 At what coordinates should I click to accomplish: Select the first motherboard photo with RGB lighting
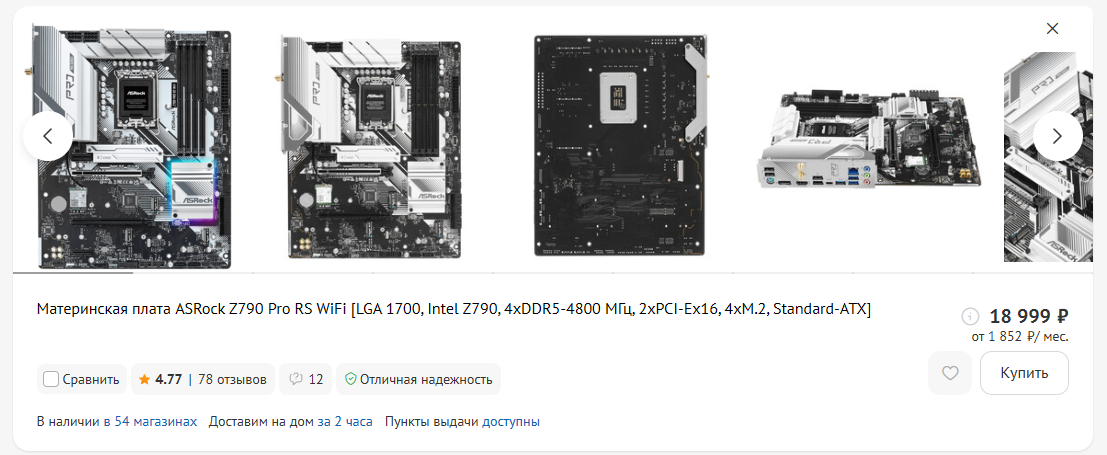point(132,148)
